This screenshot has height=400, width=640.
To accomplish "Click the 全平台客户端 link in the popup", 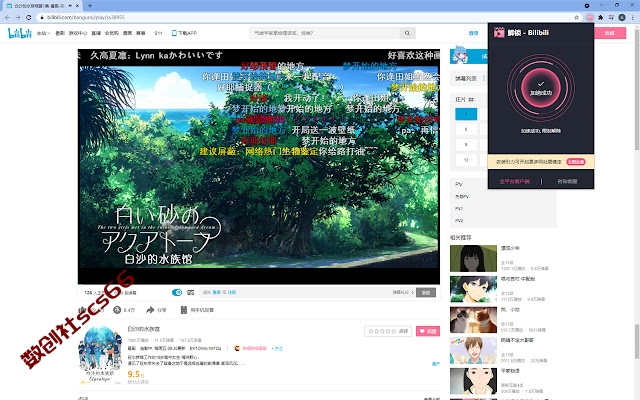I will (x=514, y=181).
